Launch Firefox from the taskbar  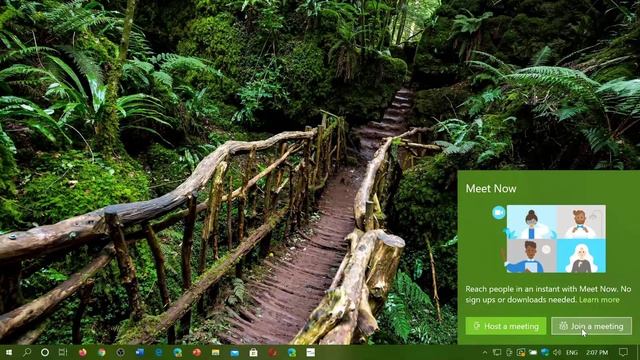point(83,352)
